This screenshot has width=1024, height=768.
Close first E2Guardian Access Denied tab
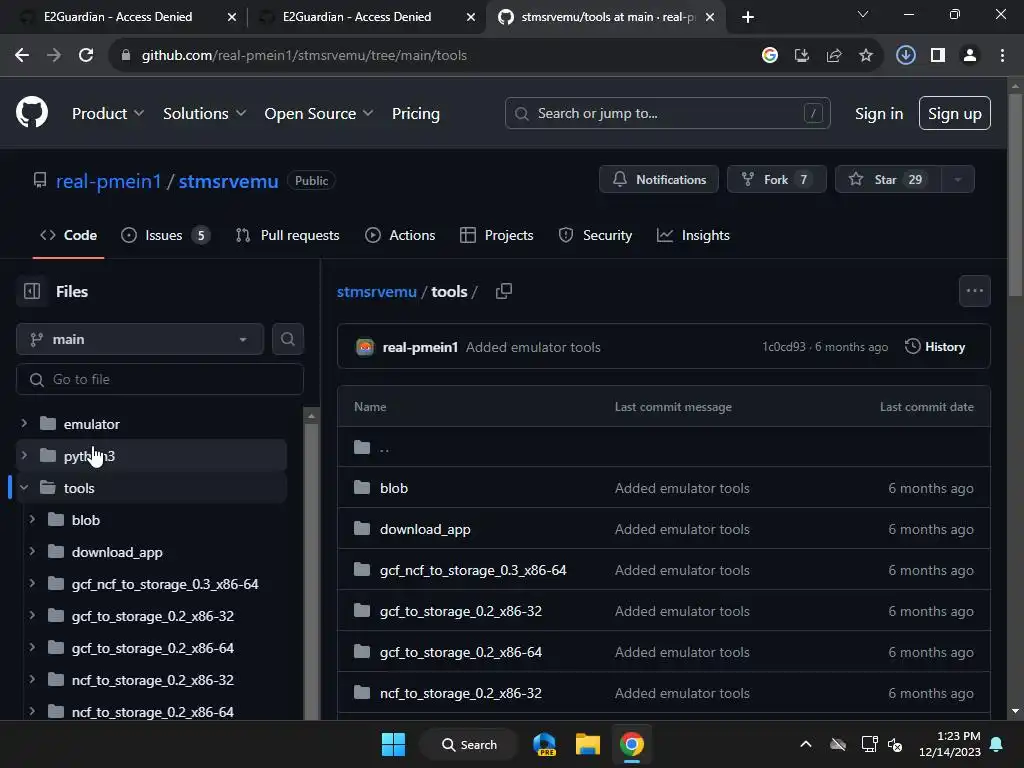pyautogui.click(x=232, y=17)
